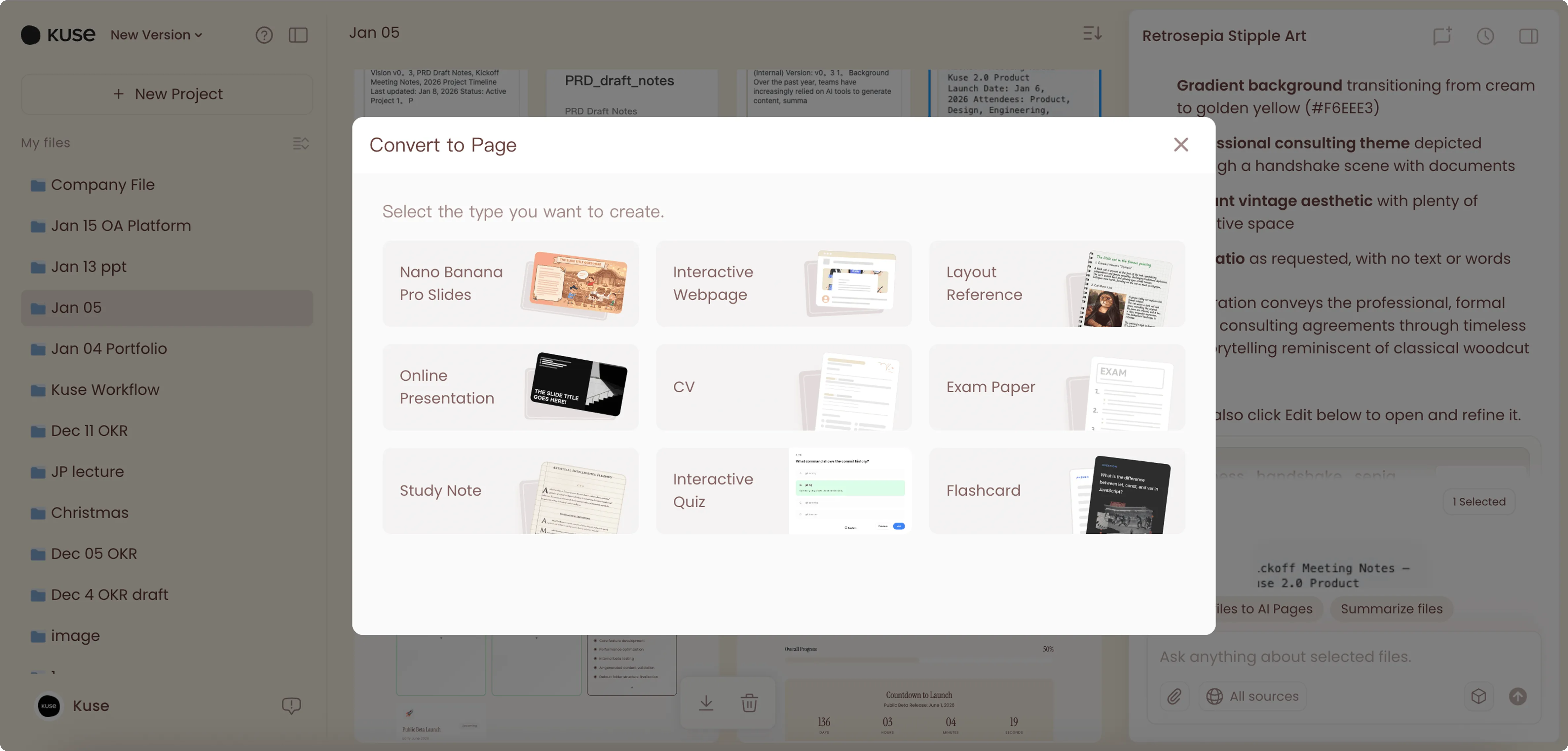Open the help question-mark icon
This screenshot has width=1568, height=751.
coord(264,35)
